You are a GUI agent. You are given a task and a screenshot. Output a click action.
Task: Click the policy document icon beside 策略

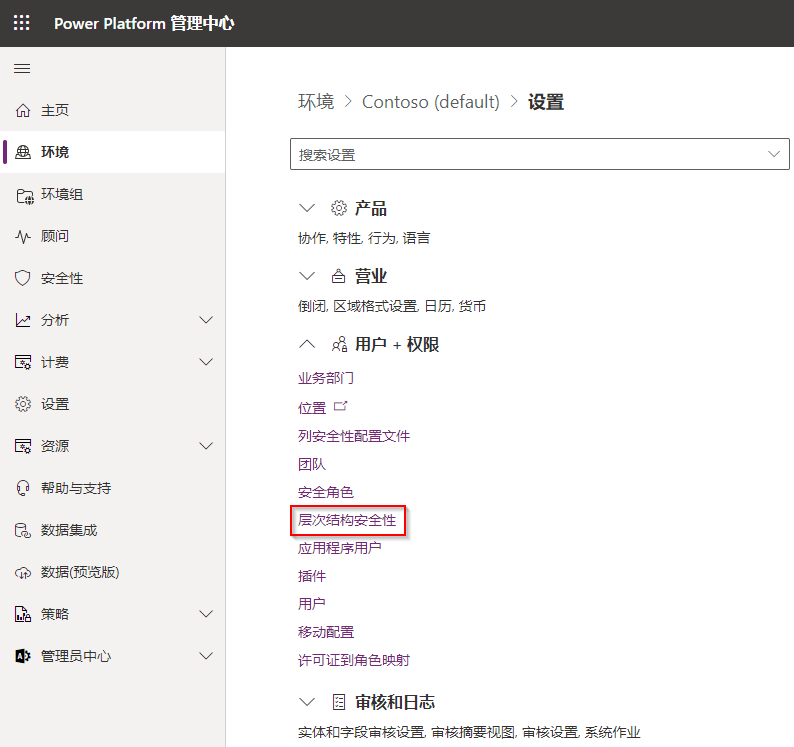coord(23,614)
